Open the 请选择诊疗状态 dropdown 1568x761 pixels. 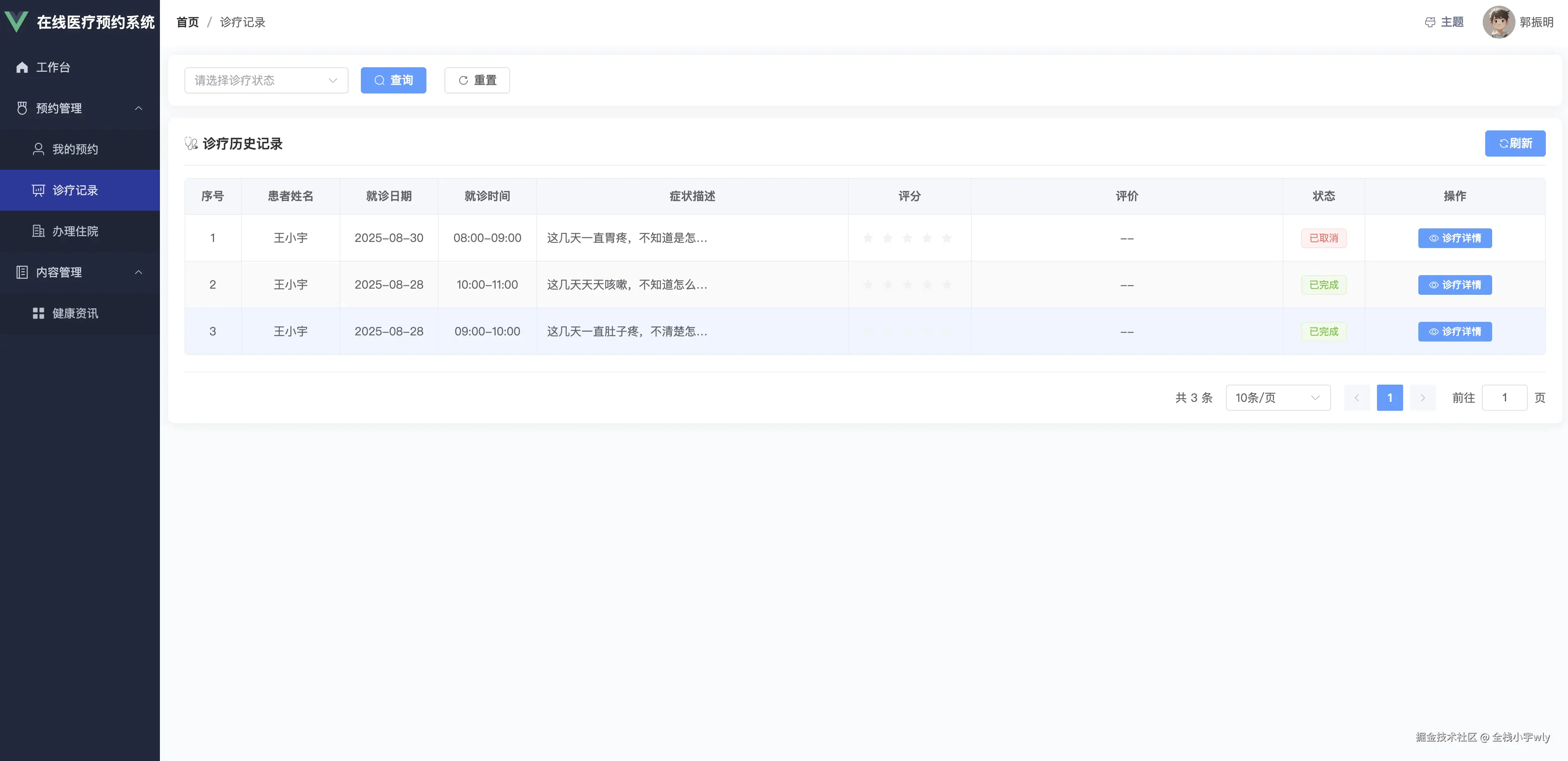[266, 80]
